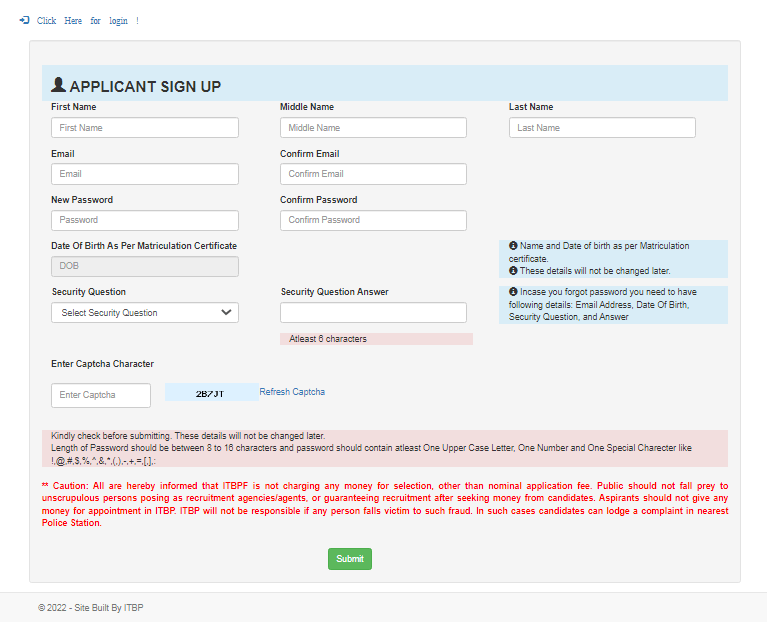Click the applicant user icon in header

tap(58, 86)
